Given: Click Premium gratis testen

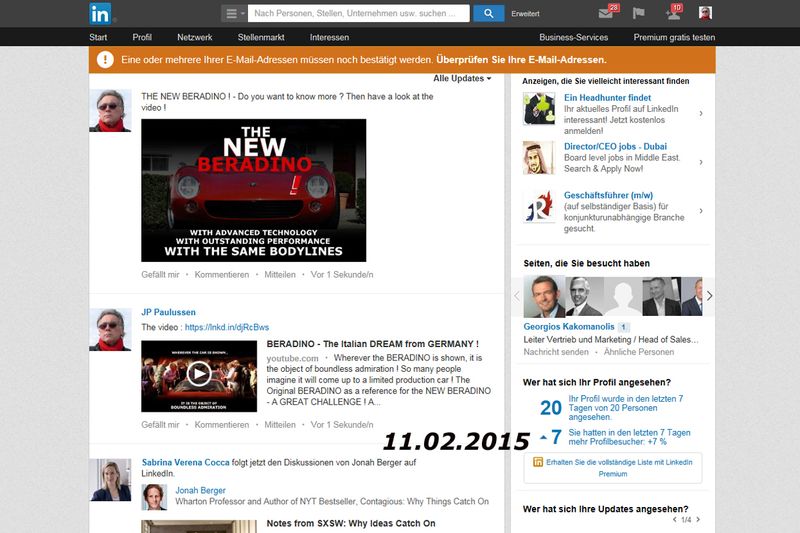Looking at the screenshot, I should click(674, 37).
